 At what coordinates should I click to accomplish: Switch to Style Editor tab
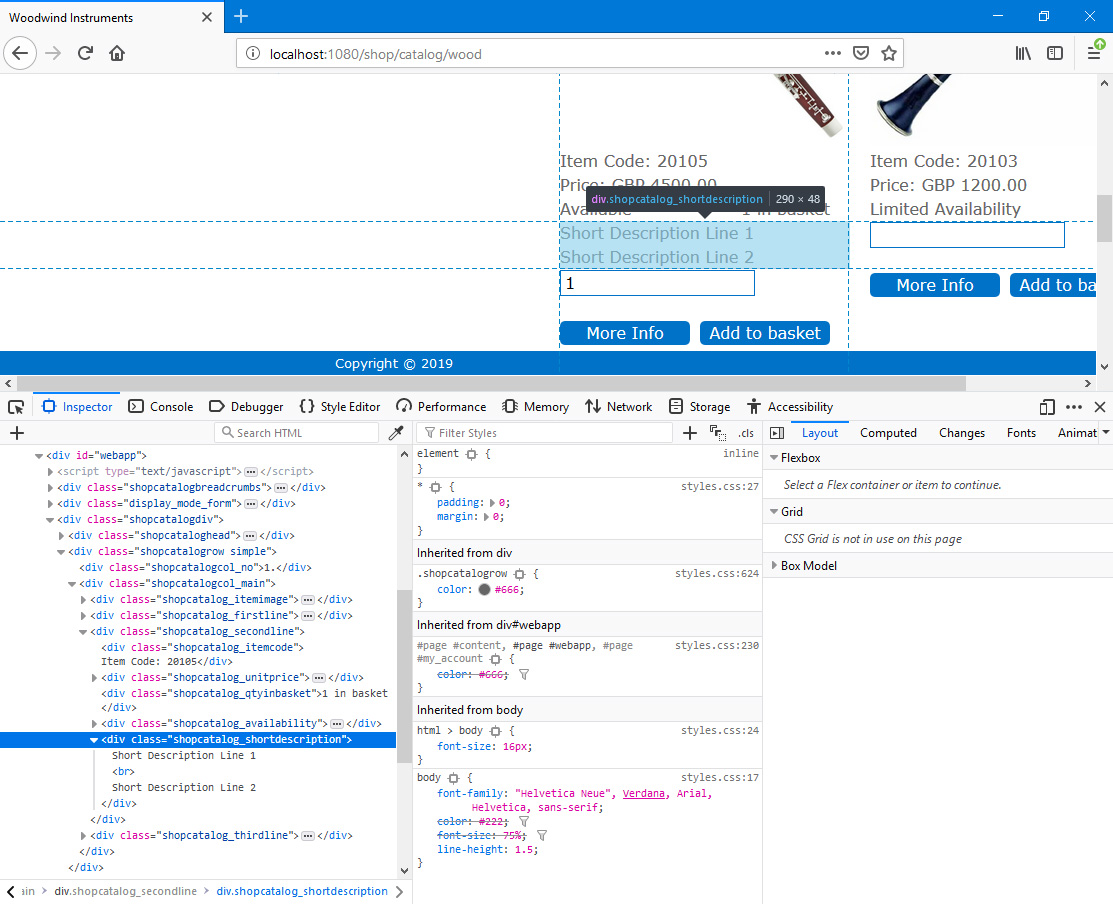click(339, 407)
